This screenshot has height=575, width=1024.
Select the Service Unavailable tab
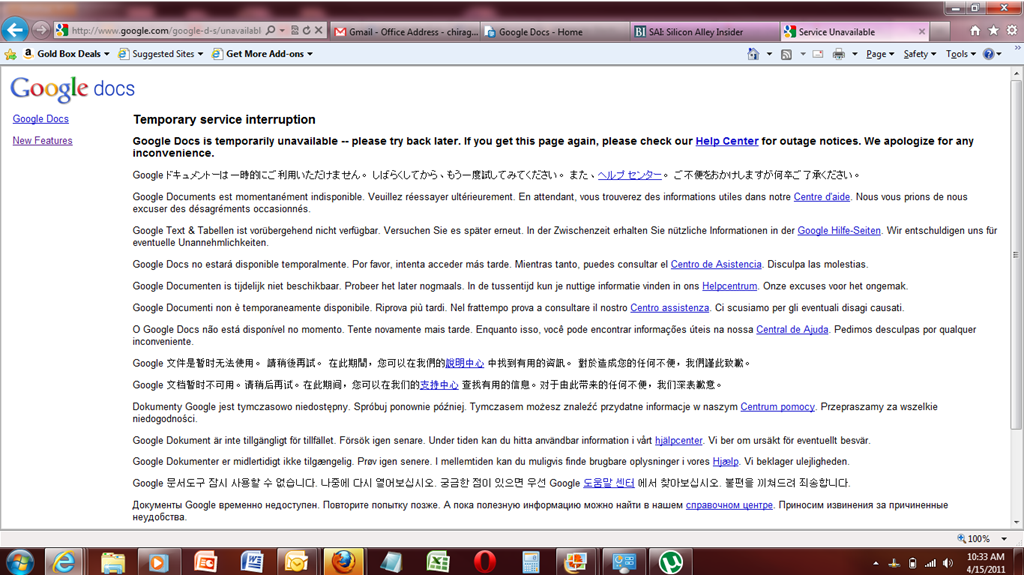849,31
